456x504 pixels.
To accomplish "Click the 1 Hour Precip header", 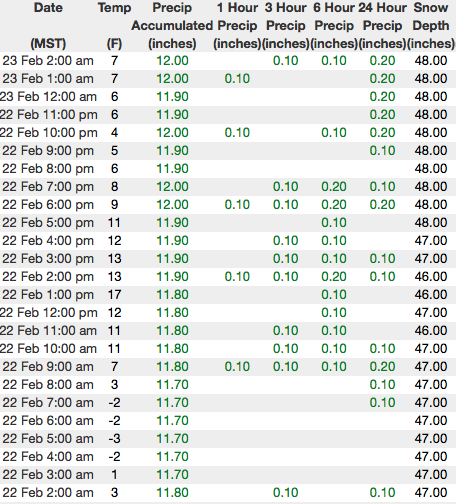I will [237, 26].
